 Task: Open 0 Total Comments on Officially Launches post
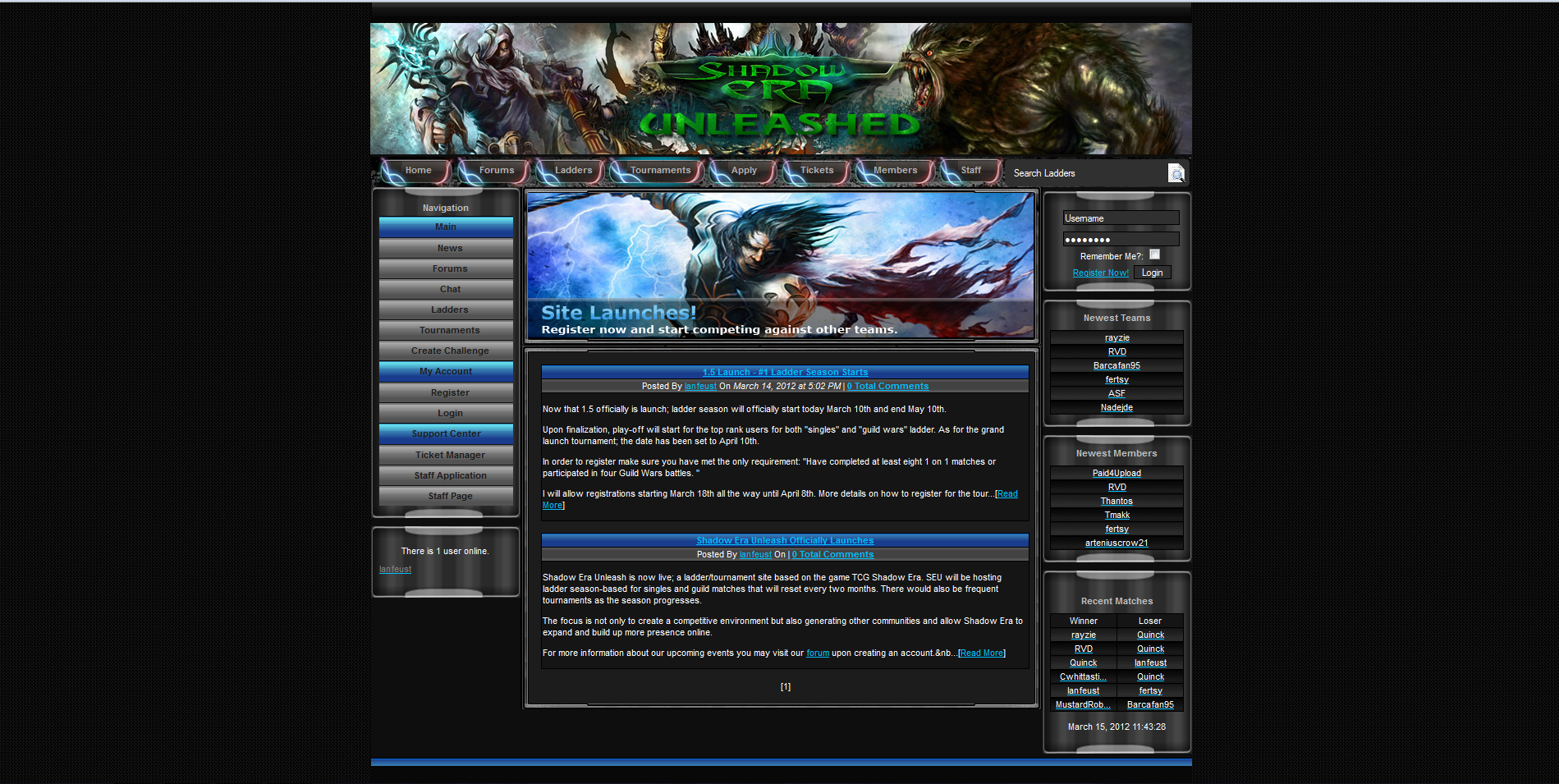click(x=832, y=555)
